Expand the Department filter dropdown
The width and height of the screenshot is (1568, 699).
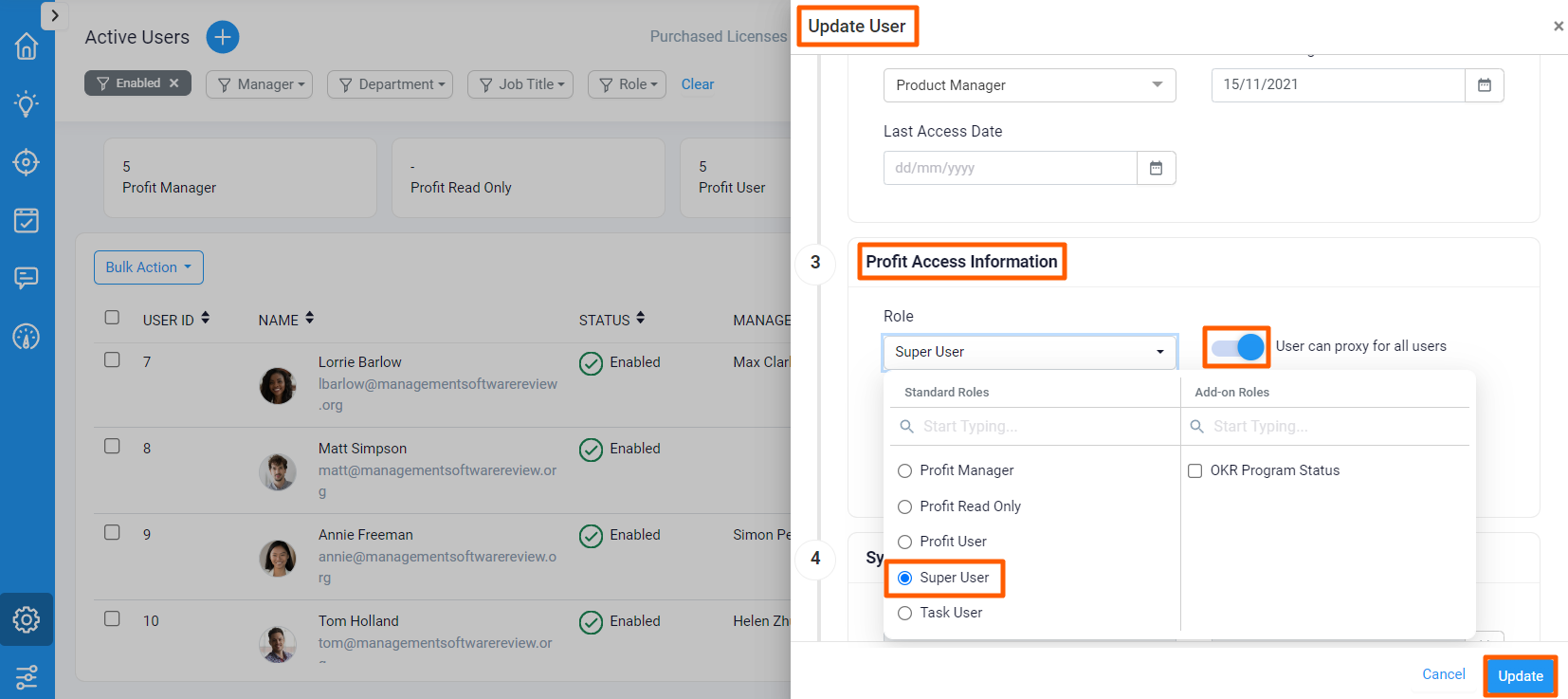(390, 84)
